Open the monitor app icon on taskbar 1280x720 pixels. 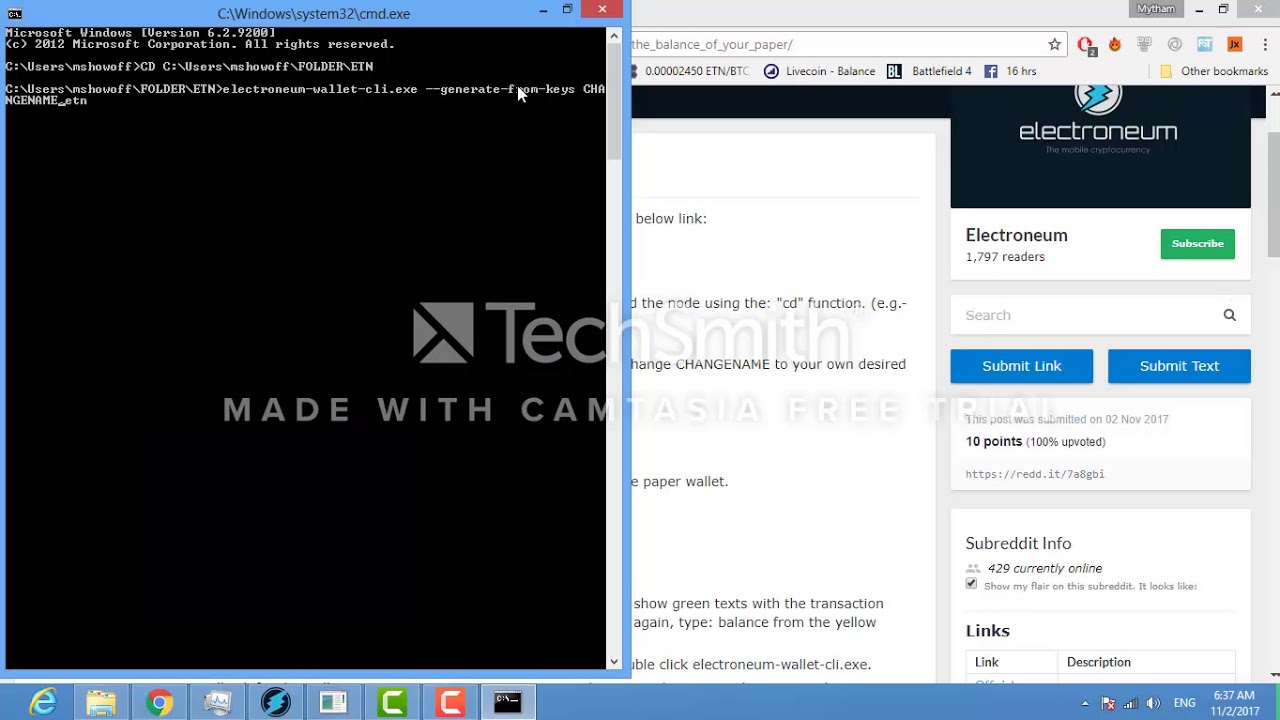click(x=217, y=703)
